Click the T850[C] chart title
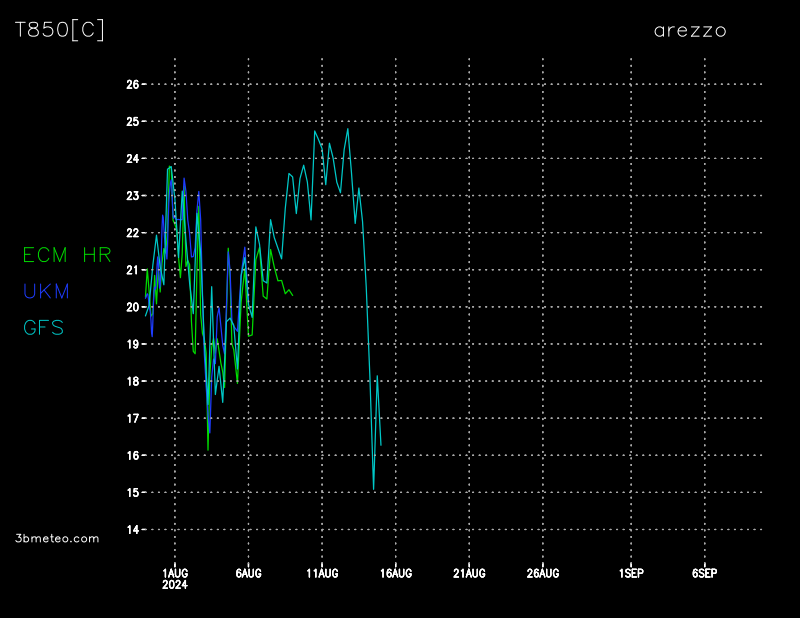Image resolution: width=800 pixels, height=618 pixels. pos(59,30)
